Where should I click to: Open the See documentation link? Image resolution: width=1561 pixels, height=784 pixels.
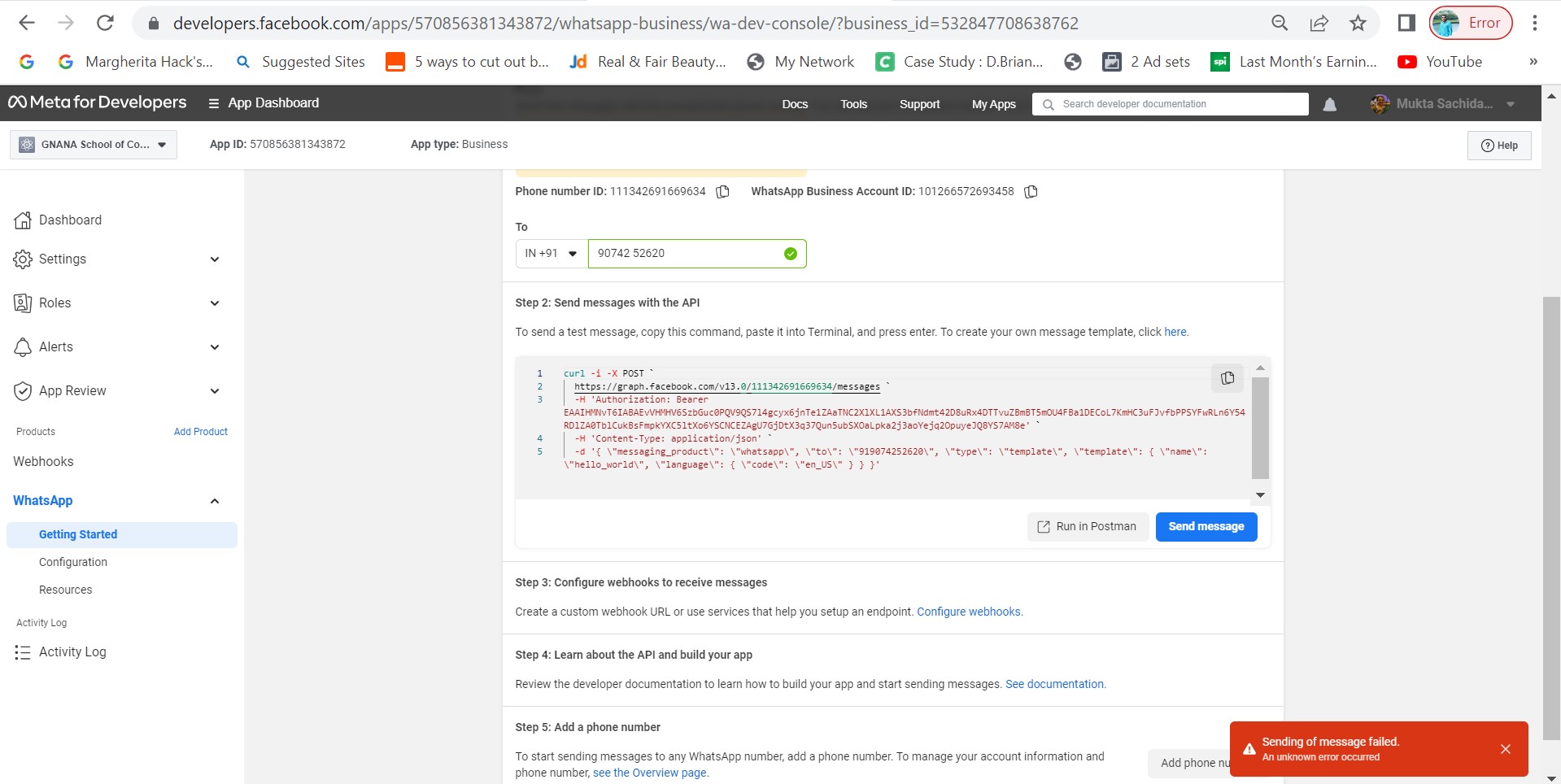tap(1055, 684)
